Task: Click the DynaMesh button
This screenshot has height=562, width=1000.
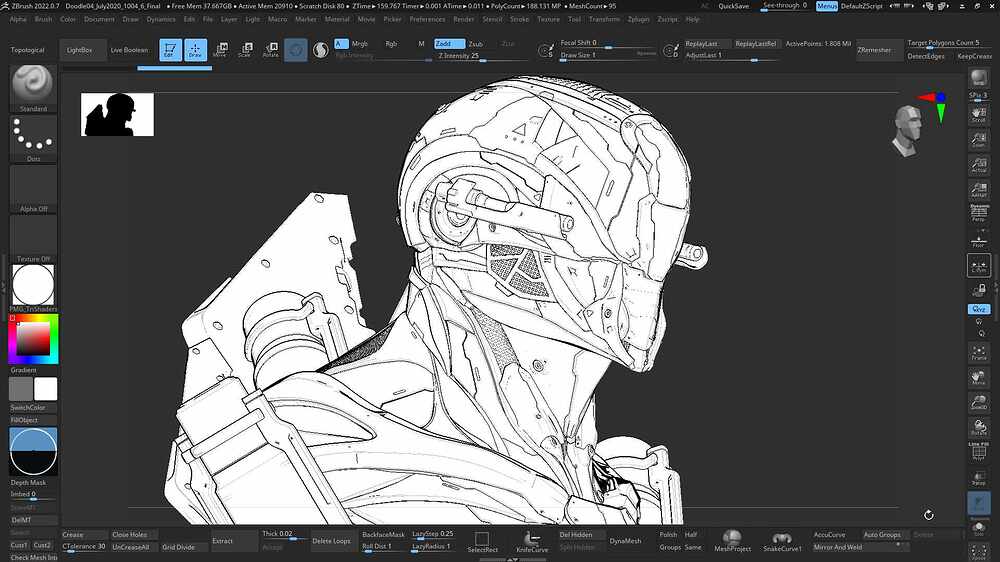Action: pos(625,541)
